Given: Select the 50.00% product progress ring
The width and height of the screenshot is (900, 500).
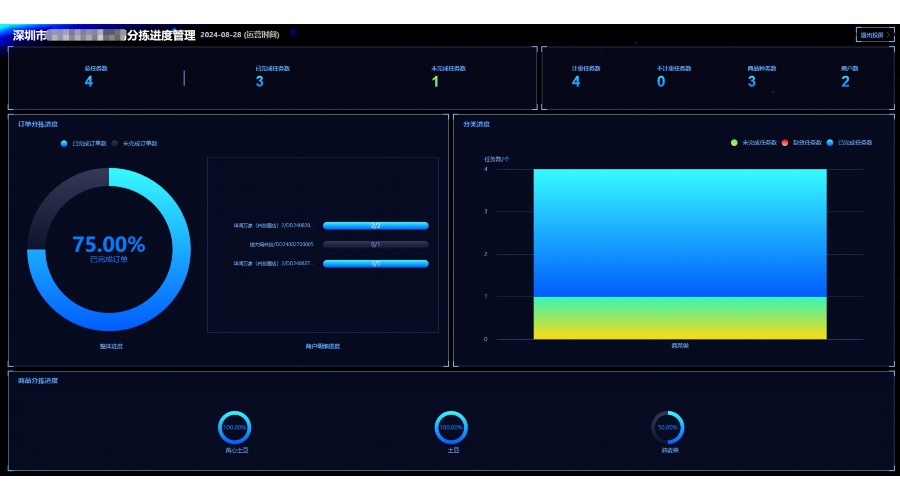Looking at the screenshot, I should tap(668, 427).
